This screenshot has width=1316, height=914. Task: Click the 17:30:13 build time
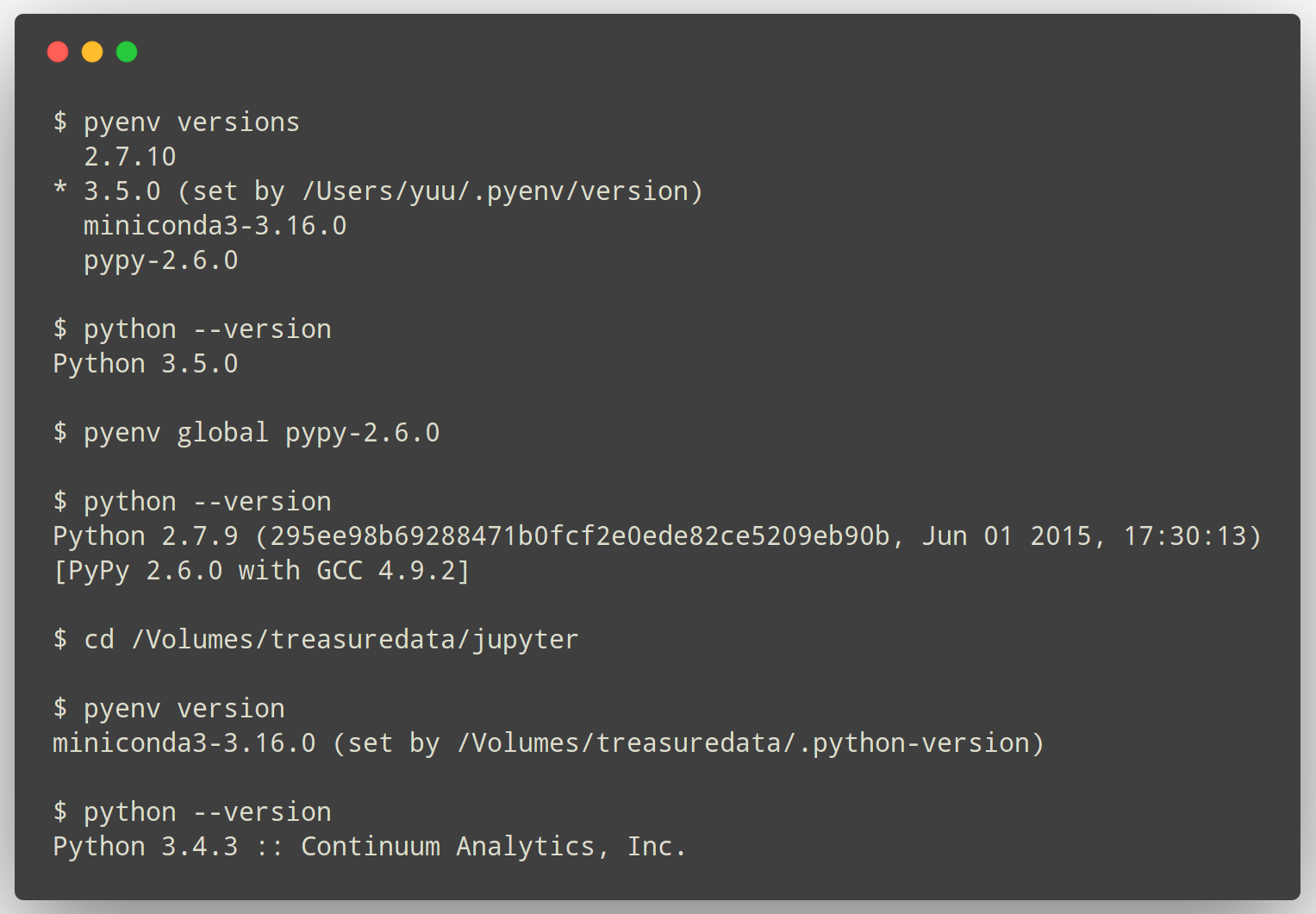pos(1185,536)
